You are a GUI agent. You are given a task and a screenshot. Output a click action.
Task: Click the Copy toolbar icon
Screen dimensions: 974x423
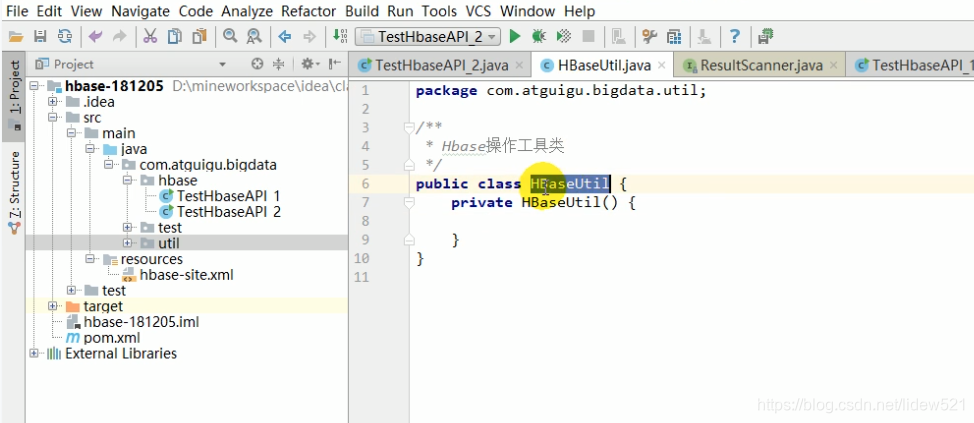175,37
